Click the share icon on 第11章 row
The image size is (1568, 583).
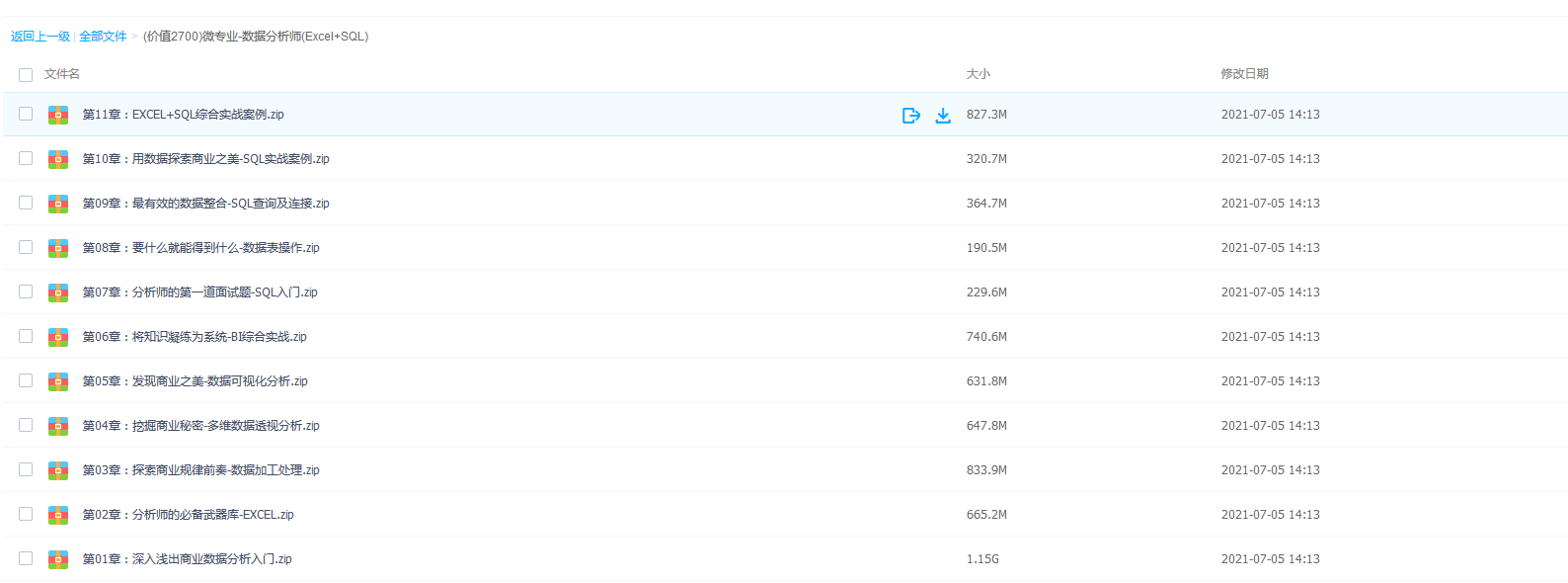(x=911, y=116)
